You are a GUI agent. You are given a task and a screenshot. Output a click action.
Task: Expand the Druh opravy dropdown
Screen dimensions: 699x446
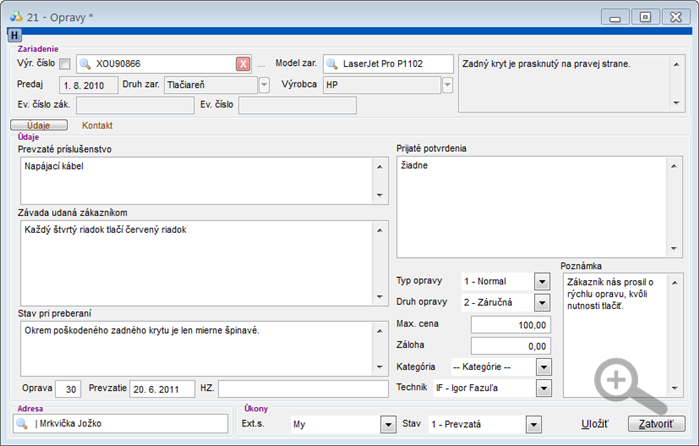[x=541, y=303]
